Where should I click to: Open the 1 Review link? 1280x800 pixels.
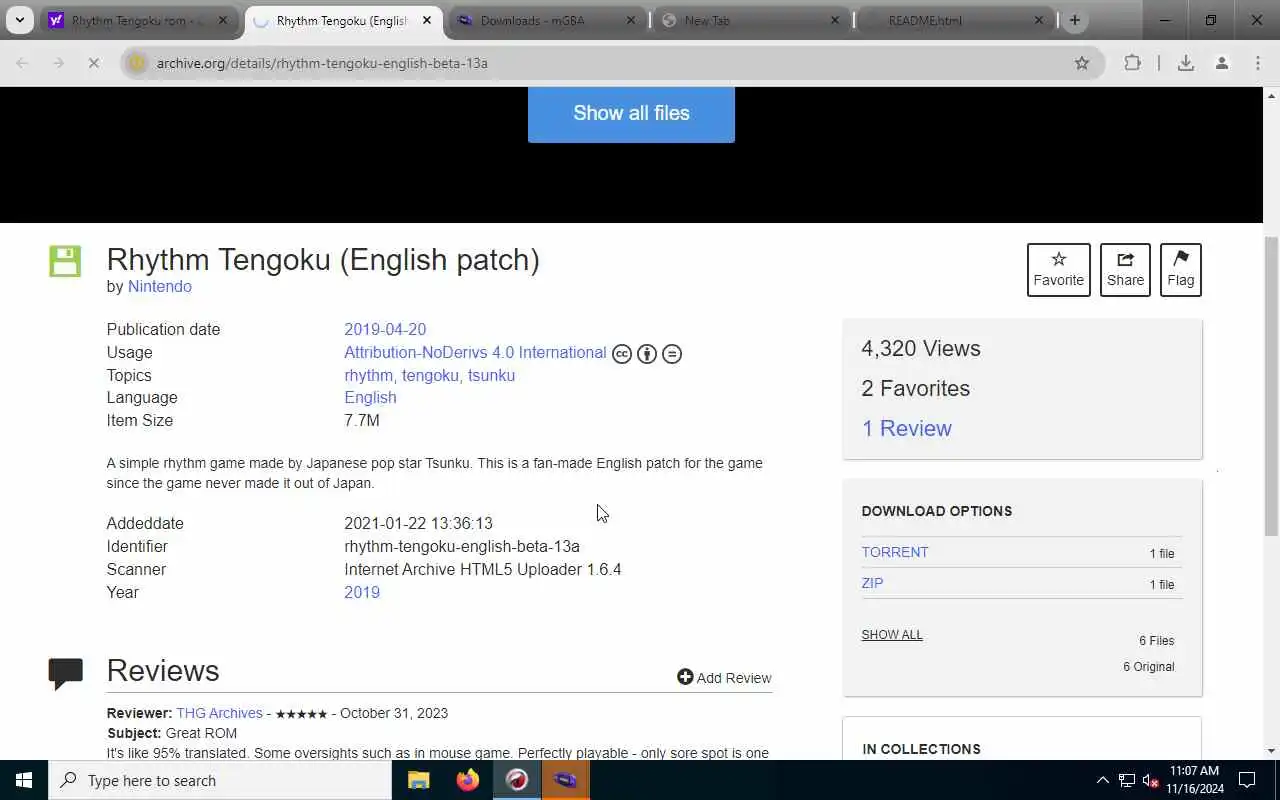[907, 428]
